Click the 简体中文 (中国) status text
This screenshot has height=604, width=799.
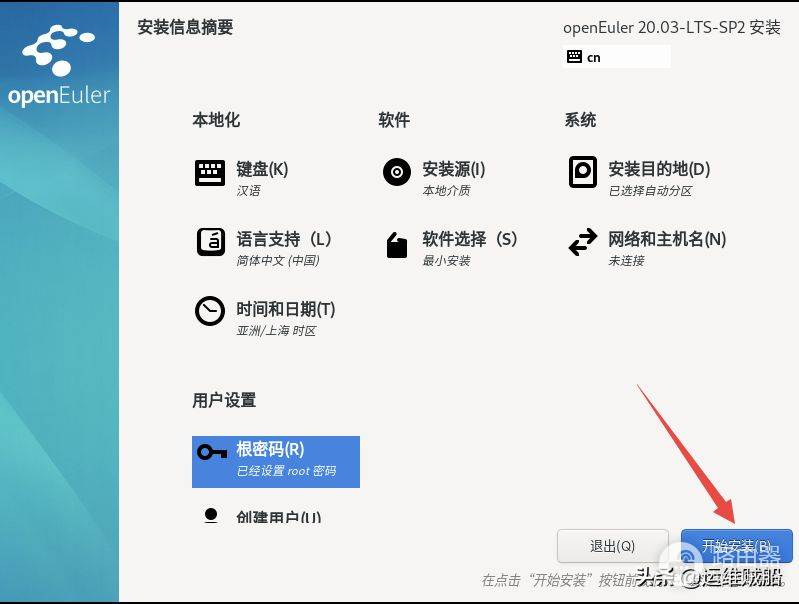click(x=278, y=260)
